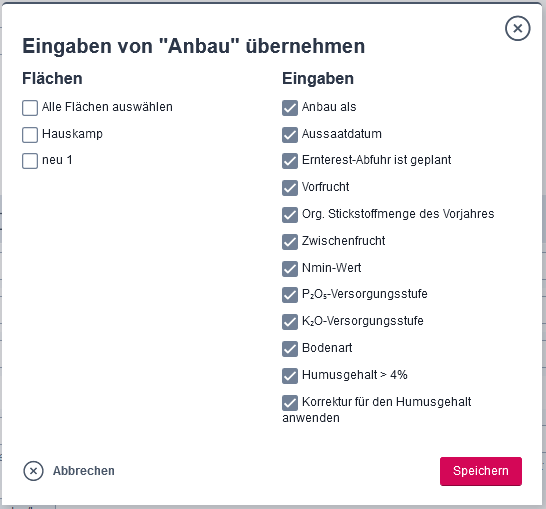Uncheck the Anbau als option
The height and width of the screenshot is (509, 546).
(290, 108)
